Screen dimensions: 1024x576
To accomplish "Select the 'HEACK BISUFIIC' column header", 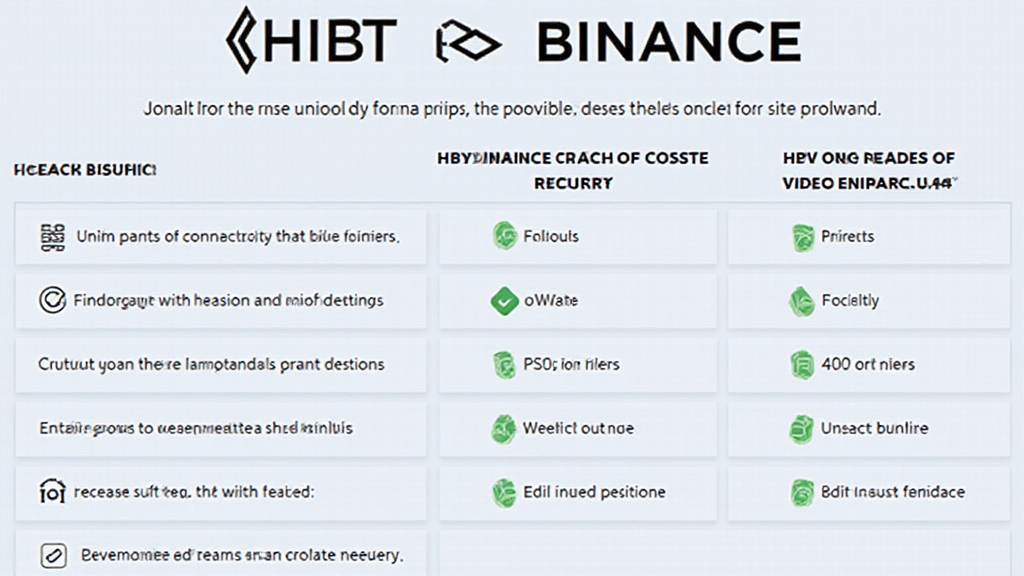I will [85, 171].
